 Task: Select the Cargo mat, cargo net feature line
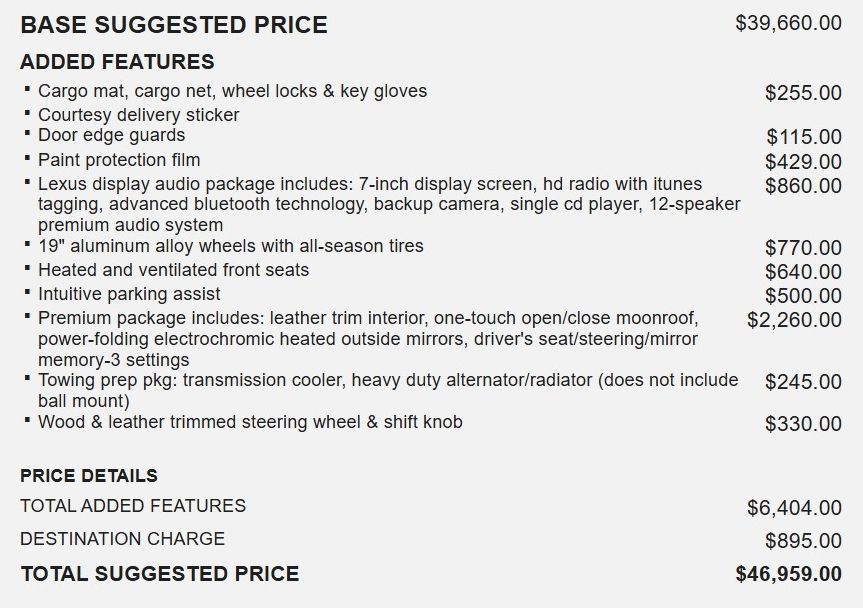point(232,91)
